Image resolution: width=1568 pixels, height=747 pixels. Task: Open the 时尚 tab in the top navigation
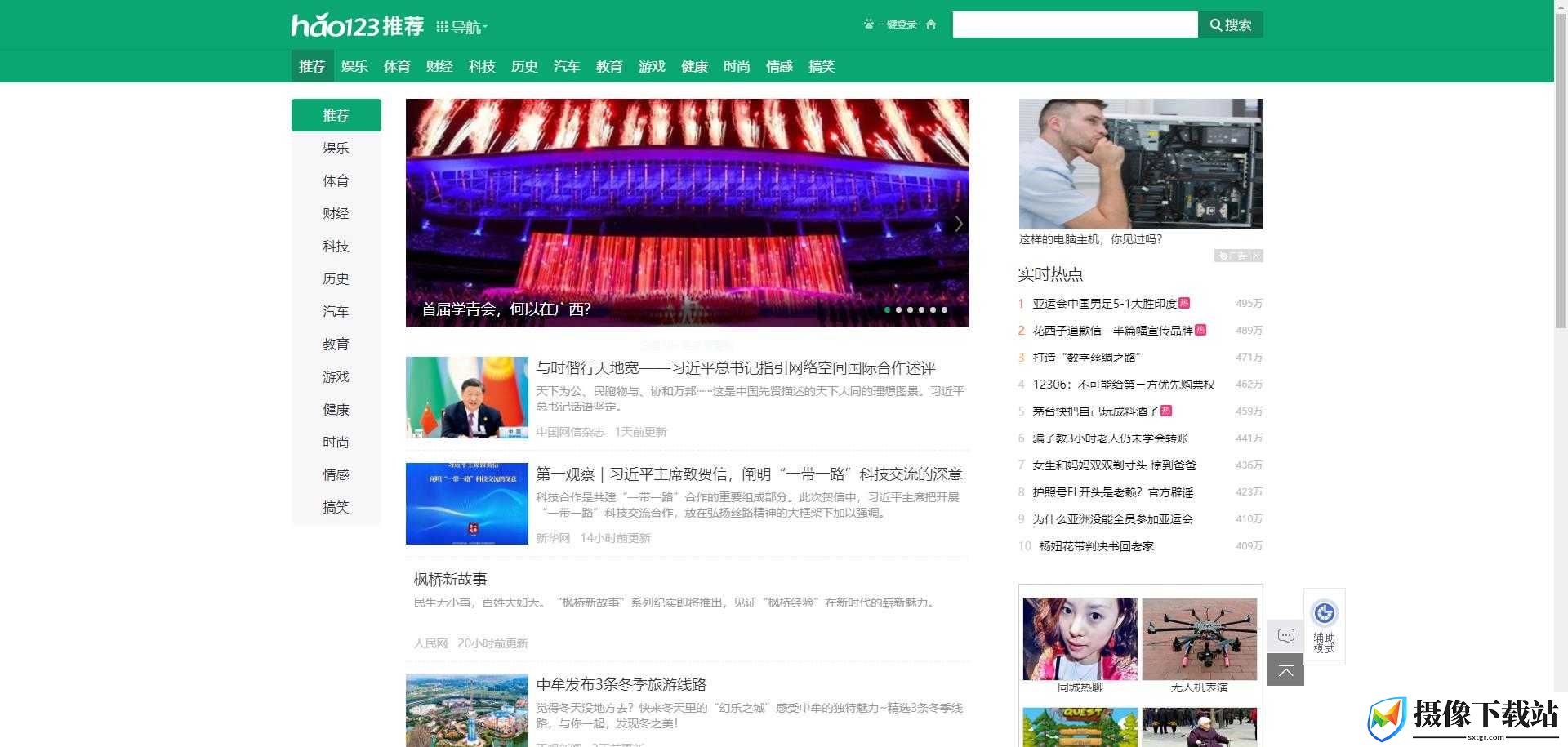737,66
